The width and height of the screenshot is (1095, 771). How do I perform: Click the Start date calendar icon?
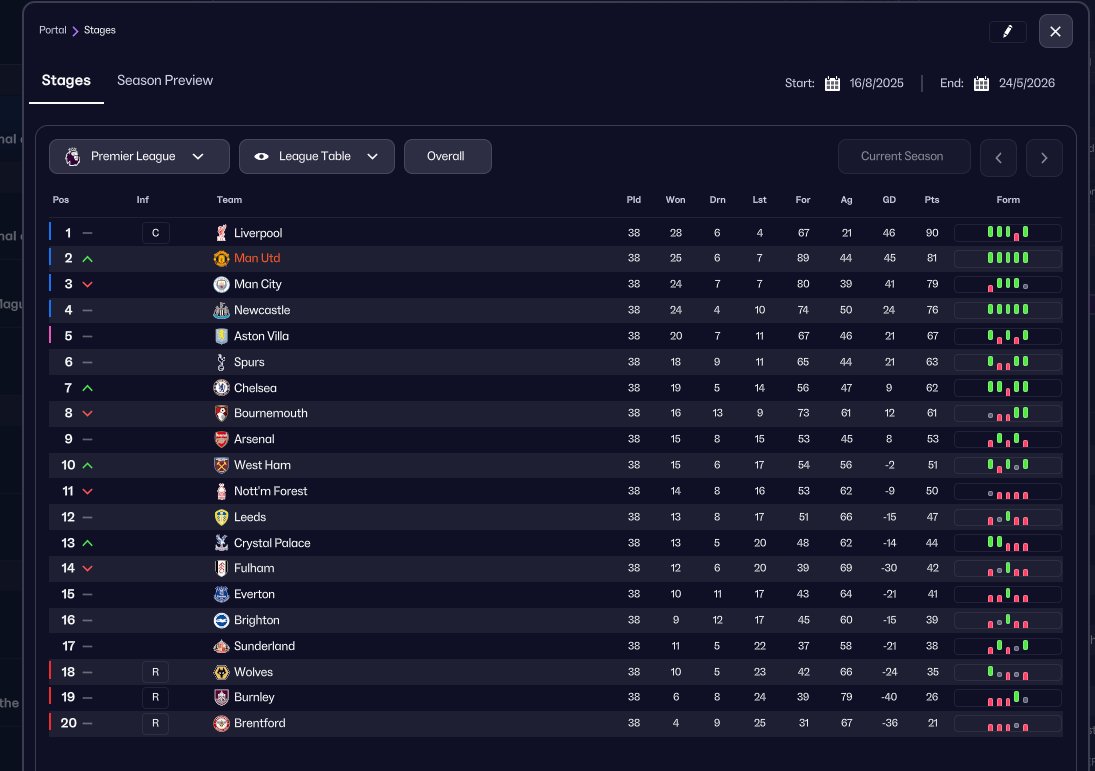pos(832,84)
